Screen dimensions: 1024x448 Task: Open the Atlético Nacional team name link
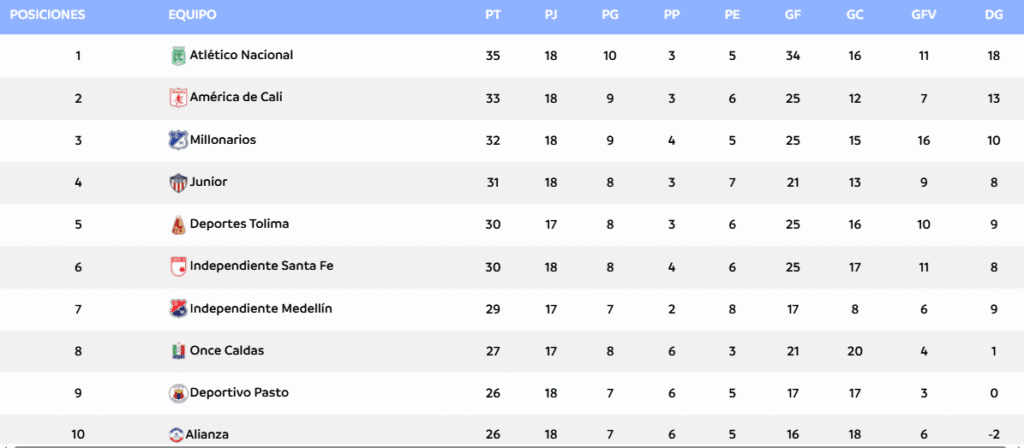242,55
